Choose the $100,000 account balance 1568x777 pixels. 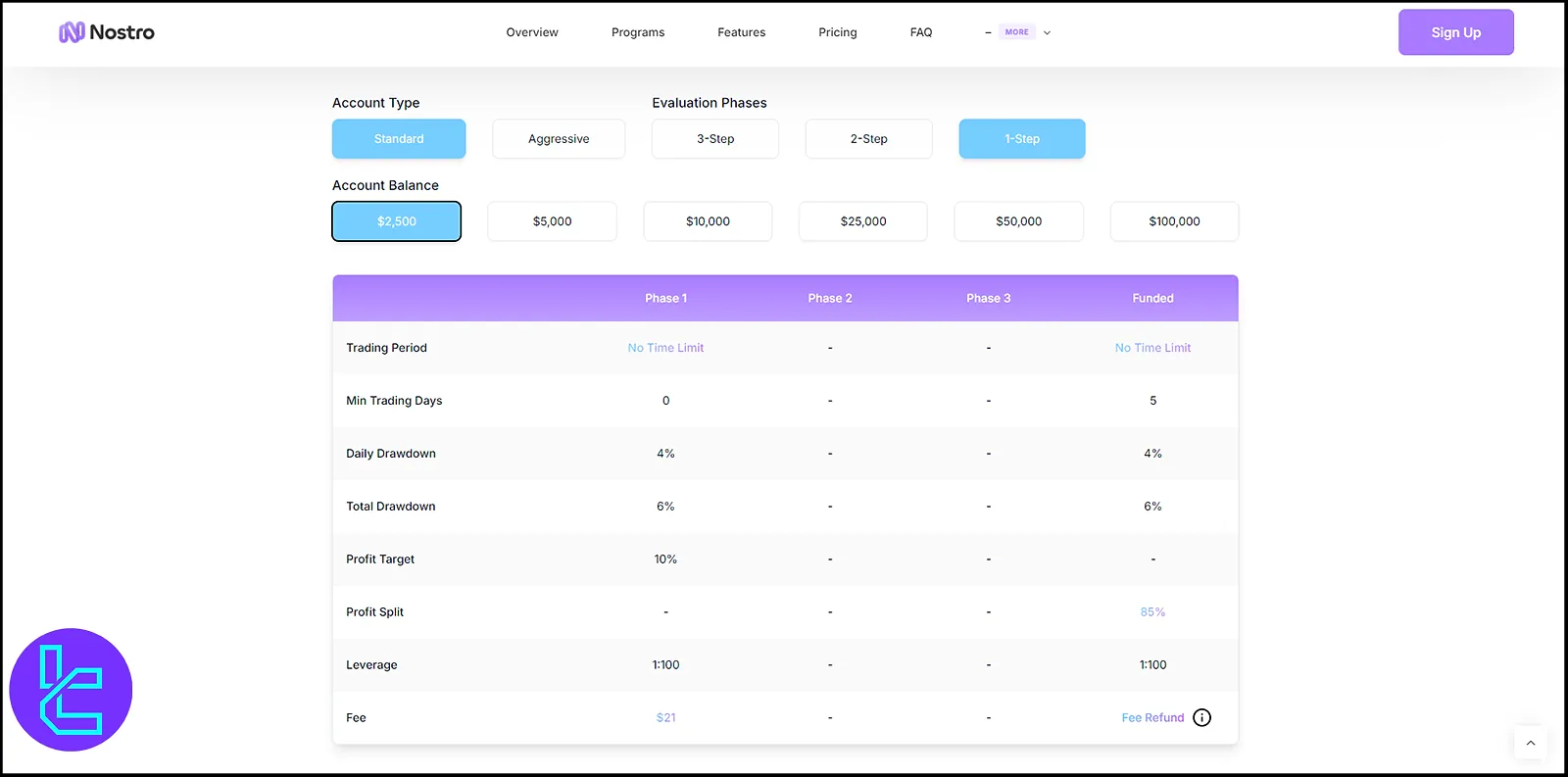(x=1174, y=221)
